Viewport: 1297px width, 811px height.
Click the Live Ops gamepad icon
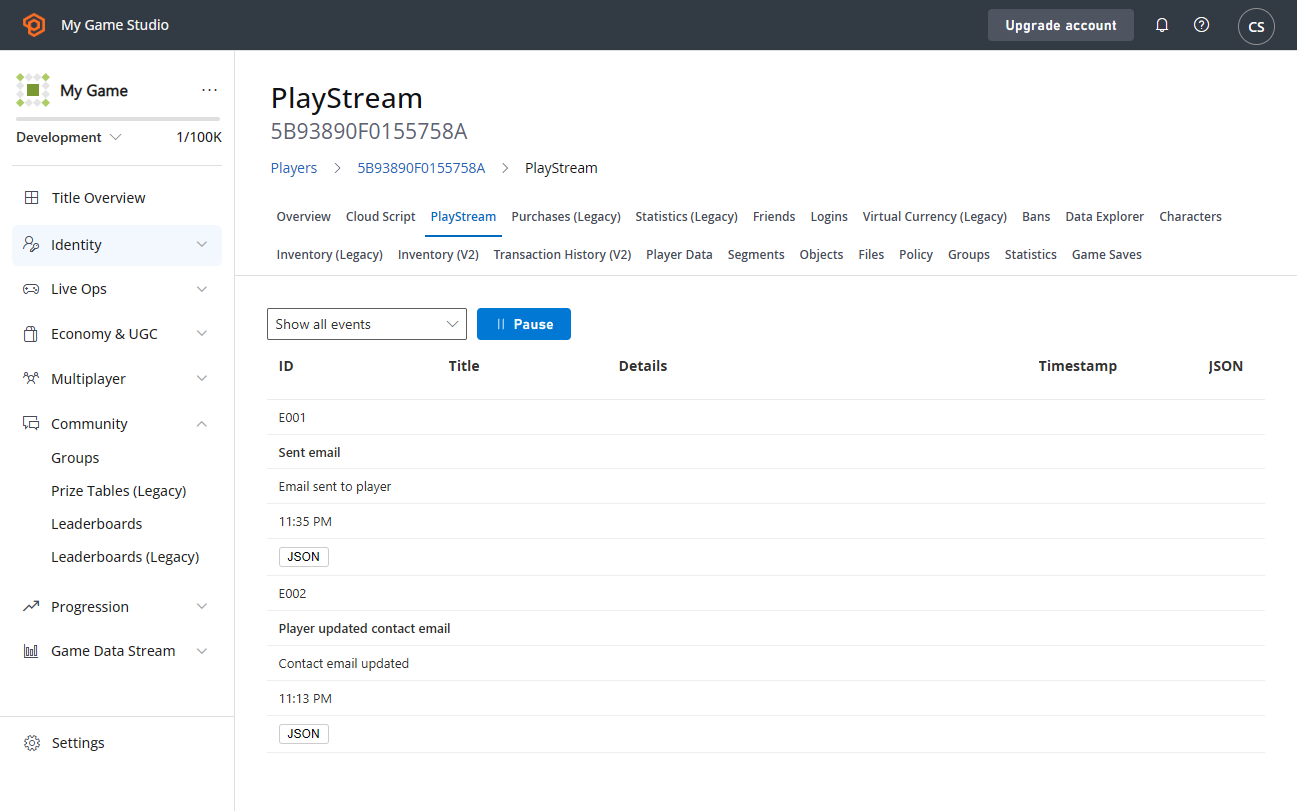[x=32, y=289]
